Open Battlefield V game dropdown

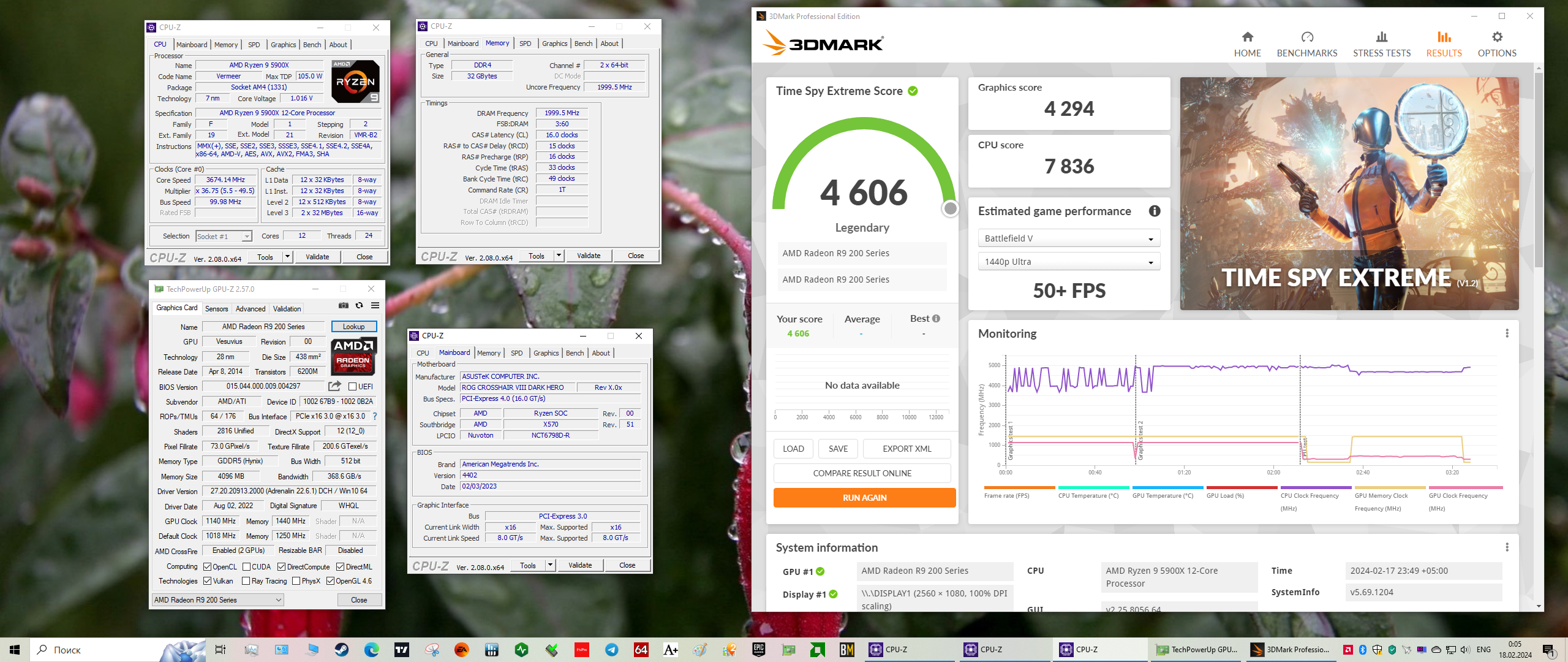pyautogui.click(x=1069, y=238)
